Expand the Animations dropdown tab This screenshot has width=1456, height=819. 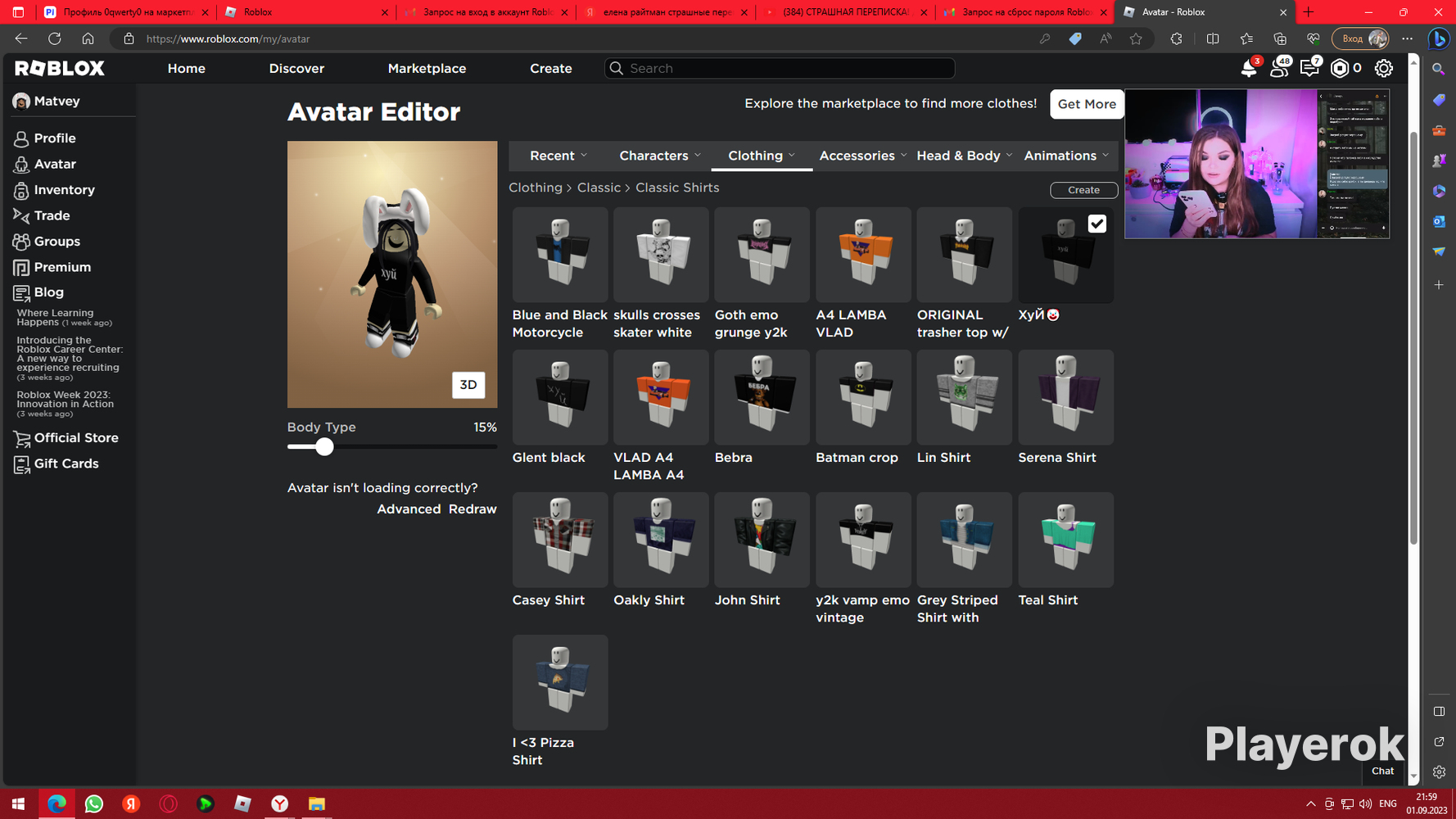(x=1066, y=156)
